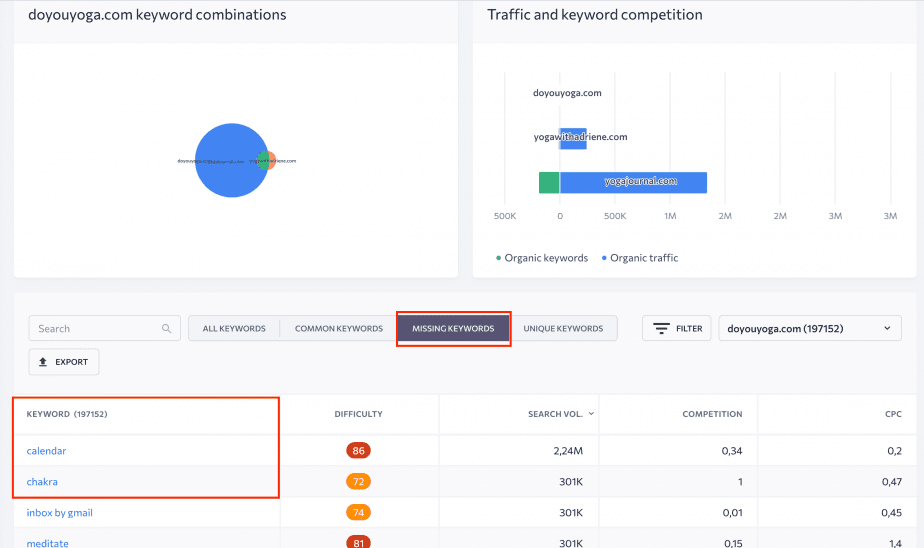Click search volume 2,24M for calendar
This screenshot has width=924, height=548.
pos(568,451)
